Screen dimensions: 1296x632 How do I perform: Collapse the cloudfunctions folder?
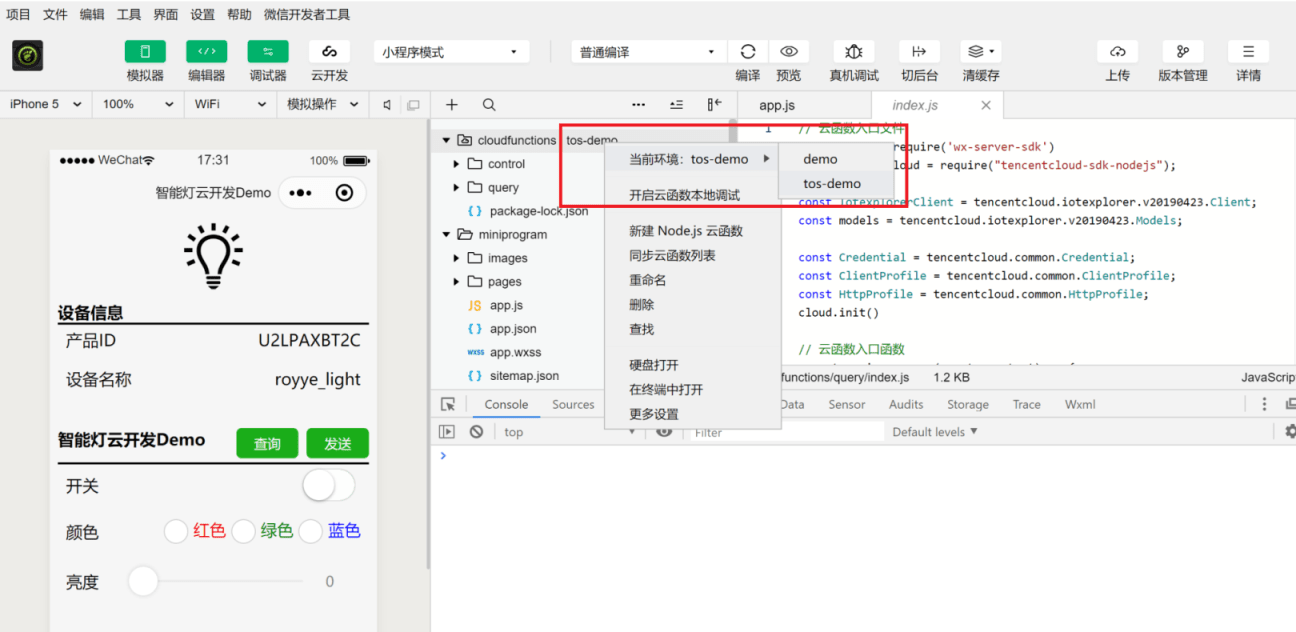click(447, 140)
